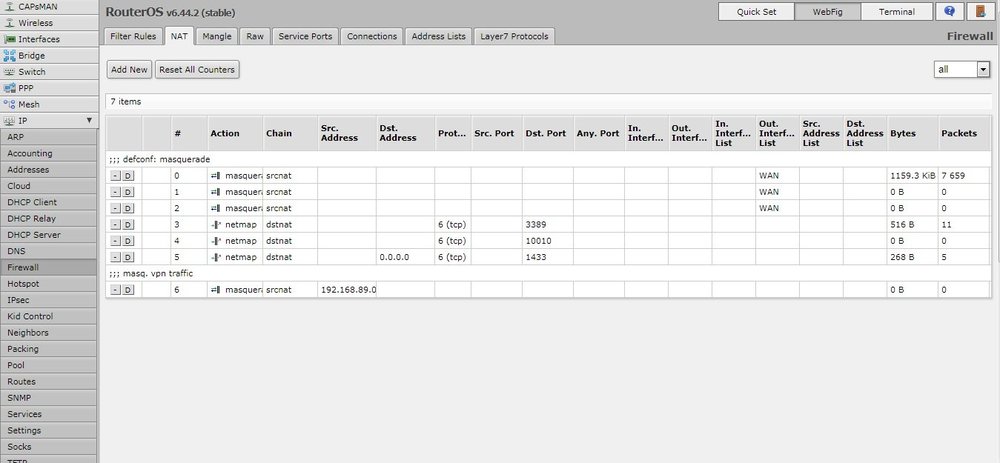Toggle disable on rule 6 masquerade
Viewport: 1000px width, 463px height.
coord(128,290)
